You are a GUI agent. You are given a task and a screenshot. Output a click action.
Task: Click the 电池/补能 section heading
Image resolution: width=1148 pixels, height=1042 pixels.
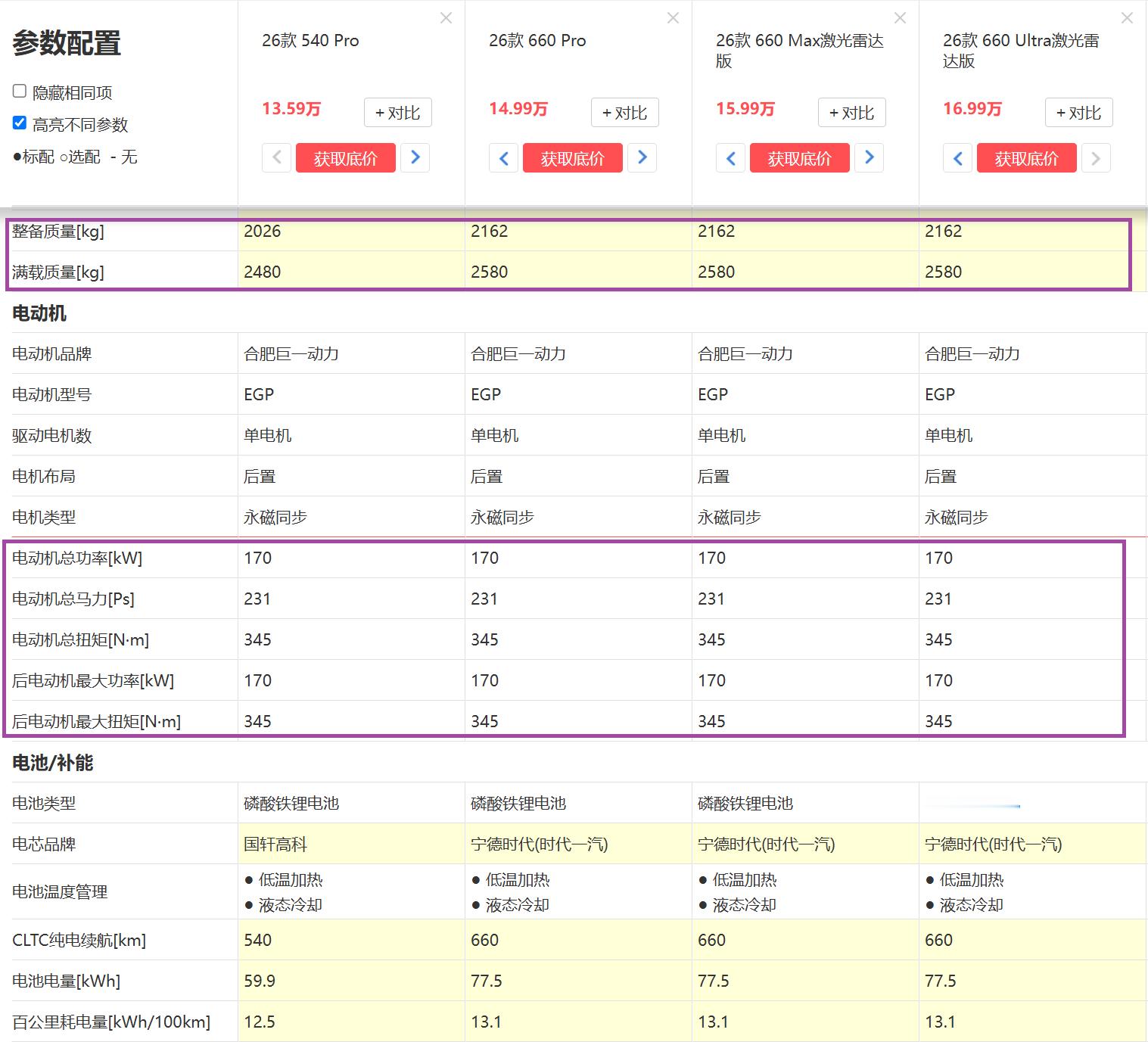pyautogui.click(x=52, y=763)
